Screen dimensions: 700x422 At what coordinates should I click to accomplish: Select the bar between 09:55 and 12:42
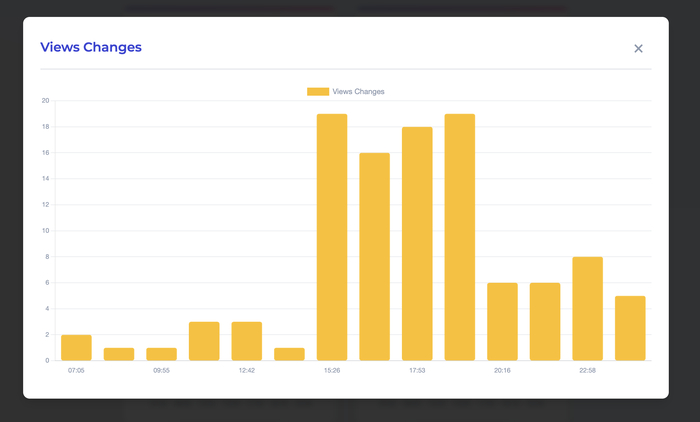click(x=204, y=341)
